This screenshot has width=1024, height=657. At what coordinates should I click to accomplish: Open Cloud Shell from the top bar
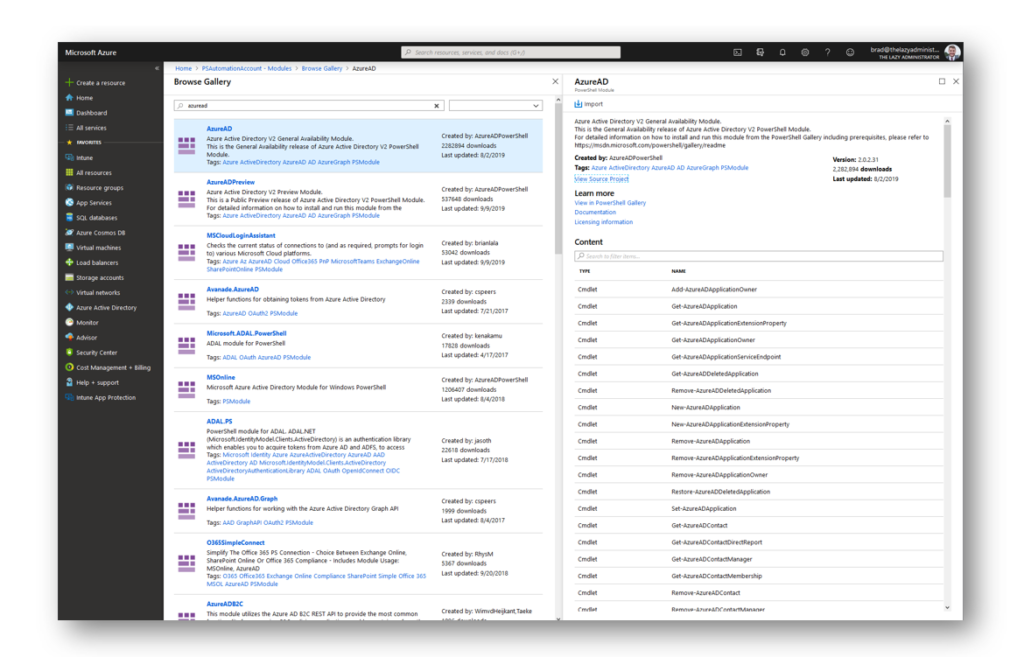coord(737,52)
